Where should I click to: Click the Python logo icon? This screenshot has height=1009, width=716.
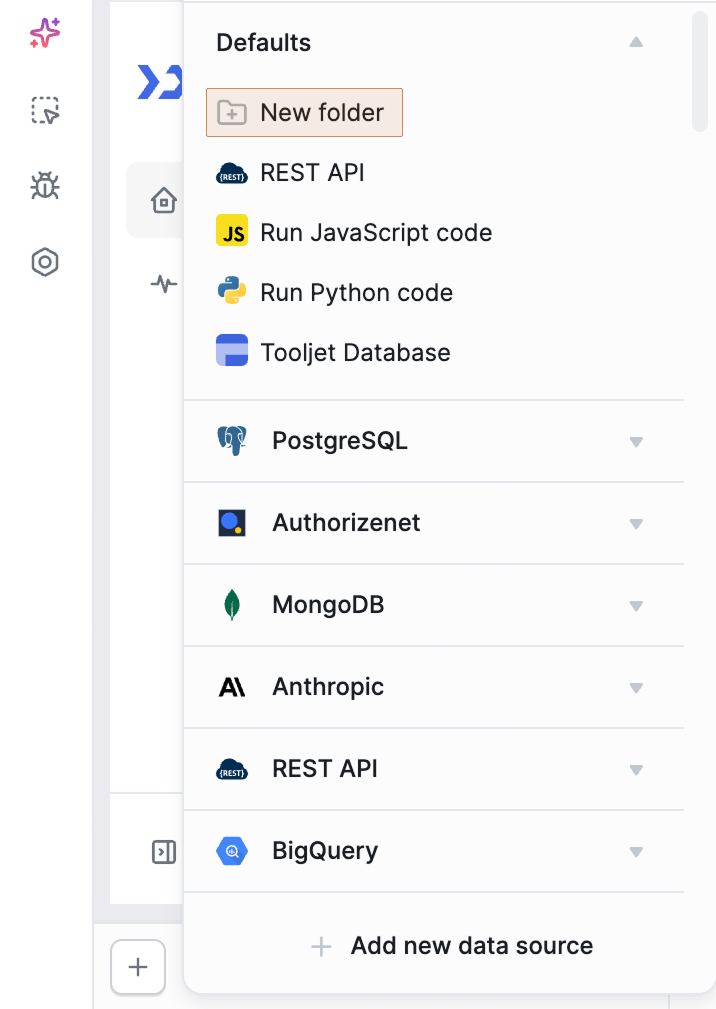[232, 291]
